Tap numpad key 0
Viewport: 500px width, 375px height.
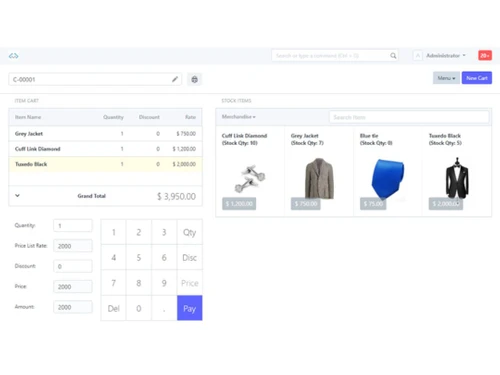[x=139, y=308]
